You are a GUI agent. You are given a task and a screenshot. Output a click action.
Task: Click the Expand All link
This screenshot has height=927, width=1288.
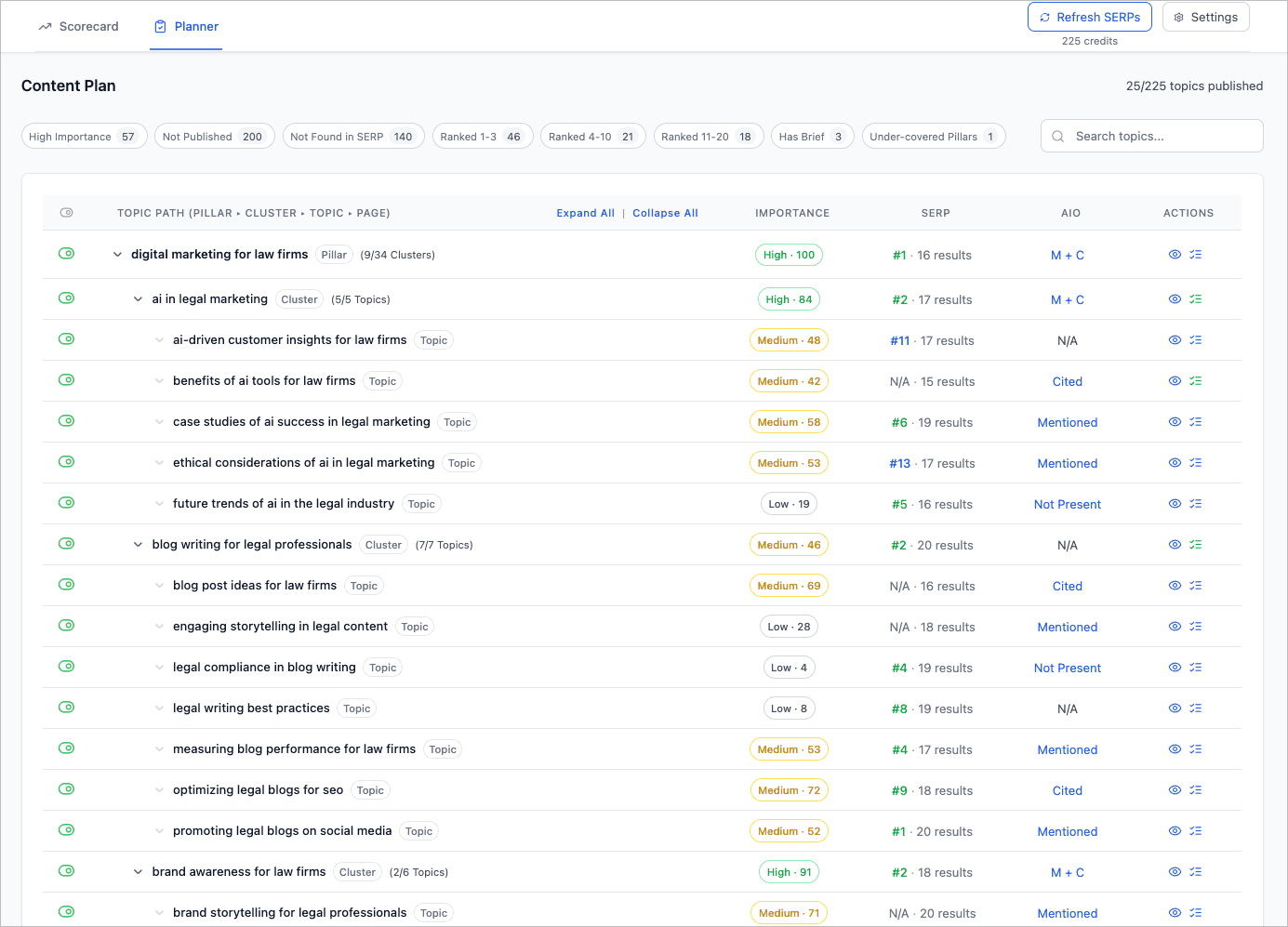[x=585, y=212]
